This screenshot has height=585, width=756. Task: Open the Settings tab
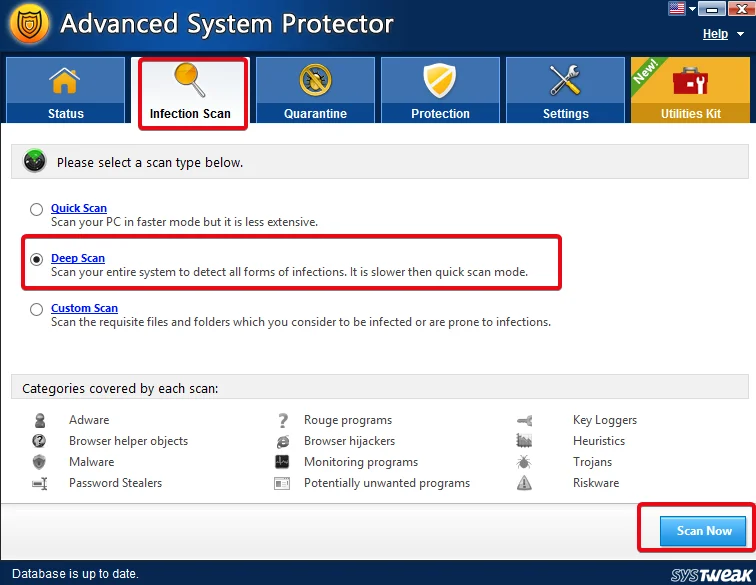[566, 90]
